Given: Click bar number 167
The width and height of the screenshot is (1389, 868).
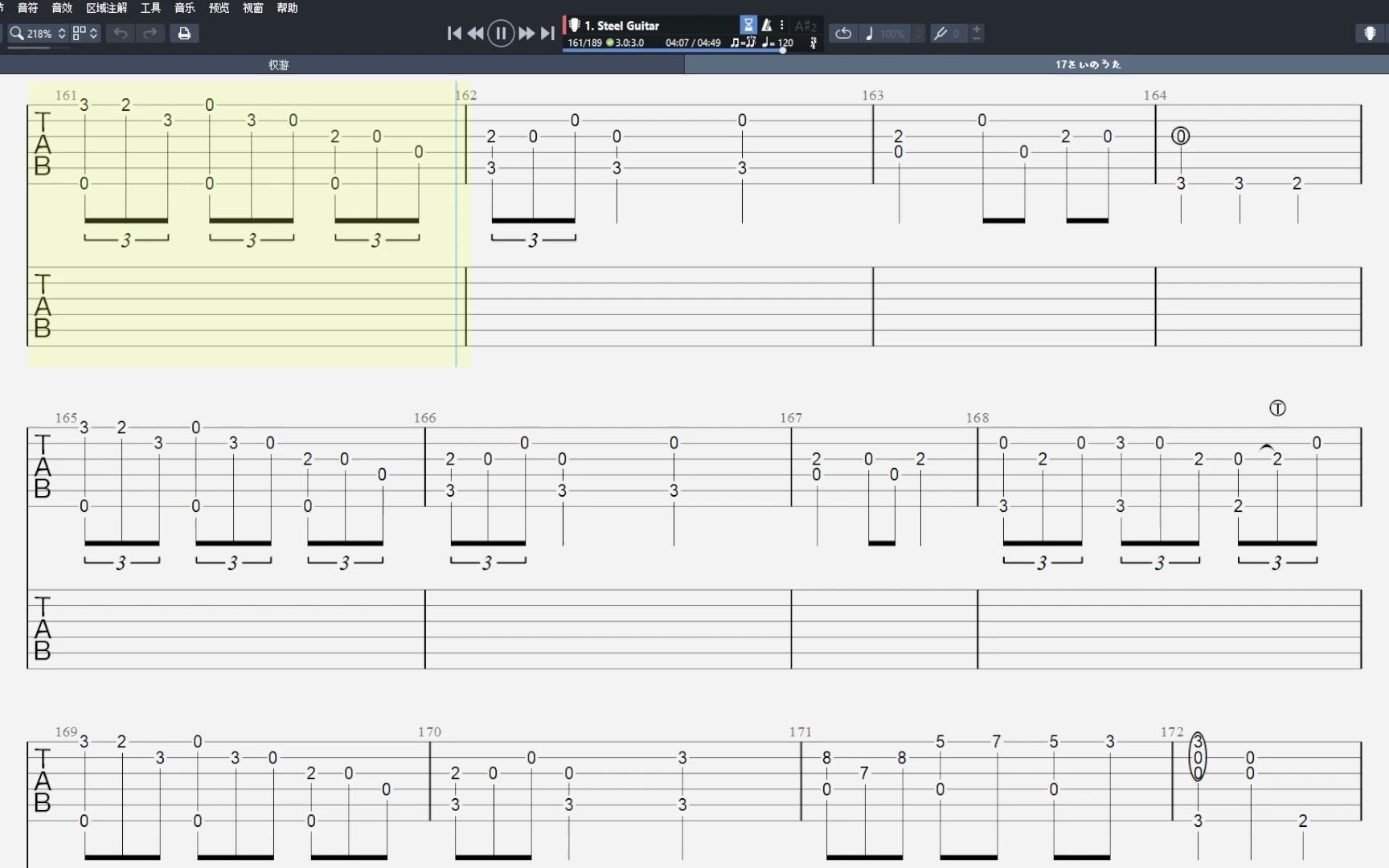Looking at the screenshot, I should pyautogui.click(x=791, y=418).
